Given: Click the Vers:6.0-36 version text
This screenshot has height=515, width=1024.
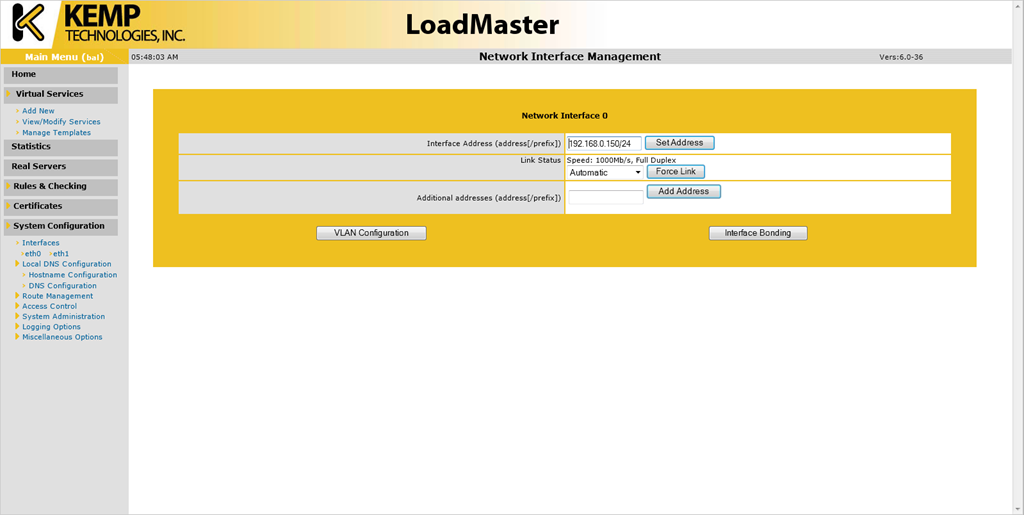Looking at the screenshot, I should tap(901, 57).
